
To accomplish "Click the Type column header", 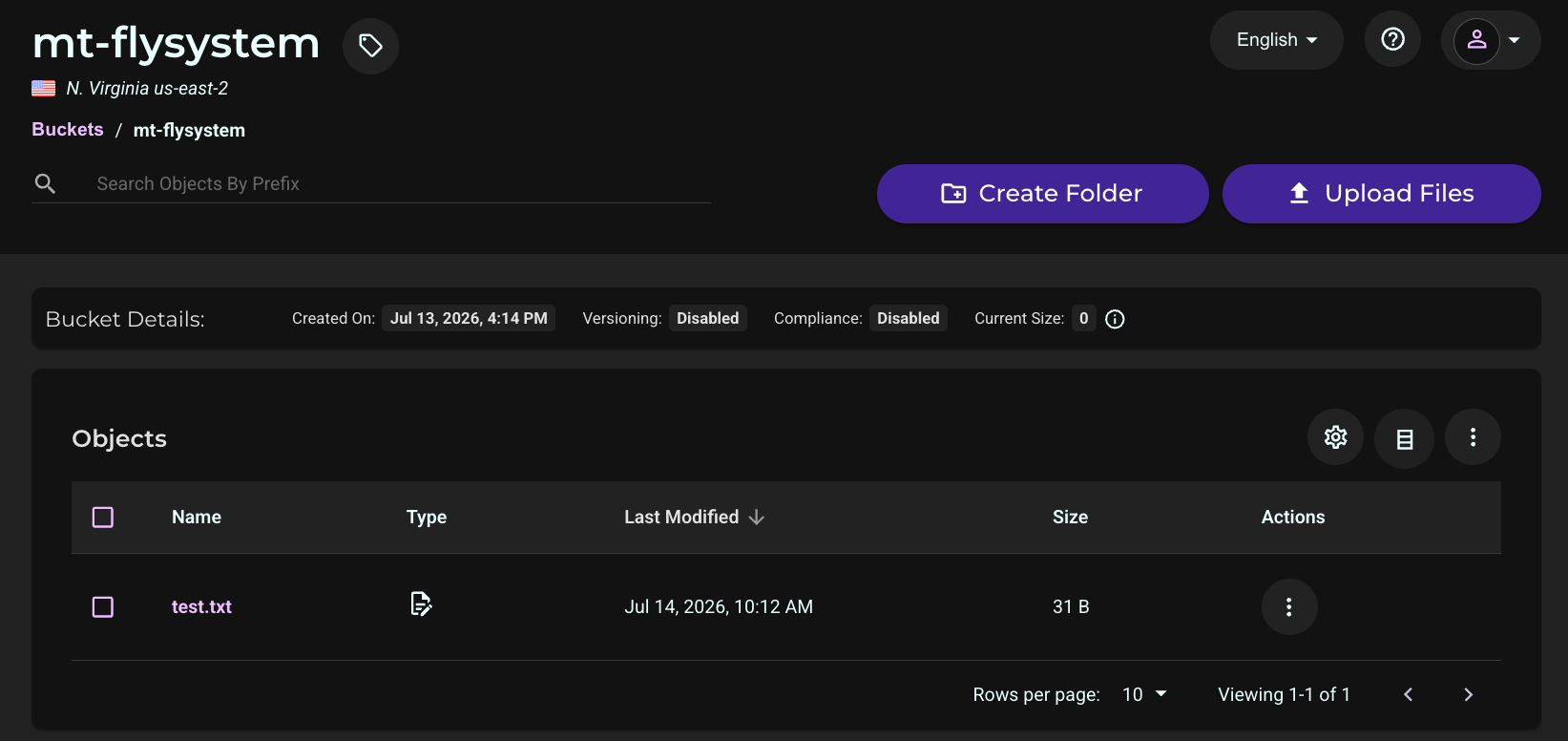I will click(x=427, y=518).
